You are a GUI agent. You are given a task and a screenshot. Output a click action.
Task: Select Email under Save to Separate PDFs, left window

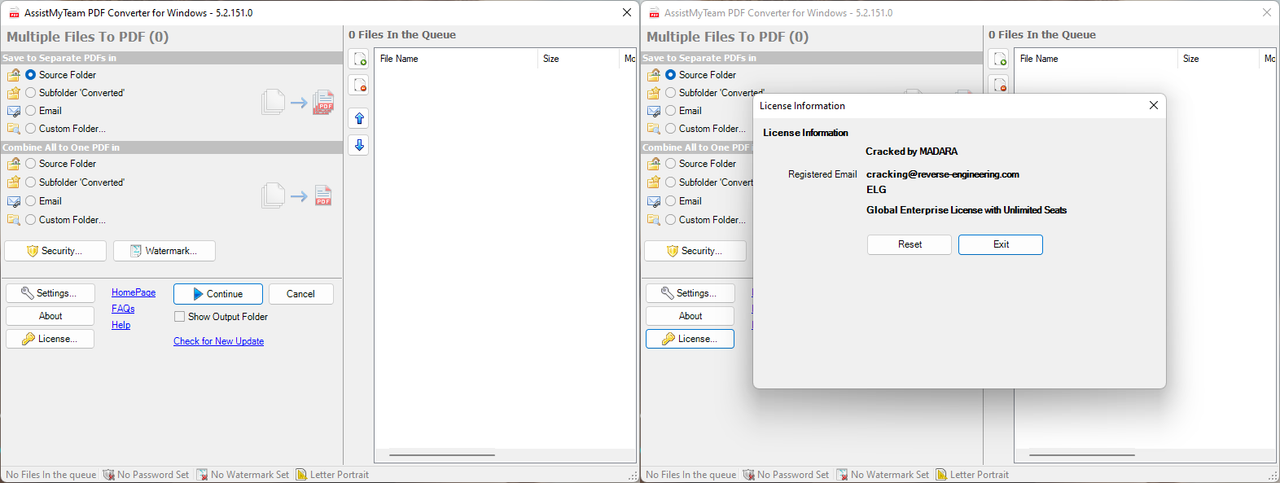click(31, 111)
